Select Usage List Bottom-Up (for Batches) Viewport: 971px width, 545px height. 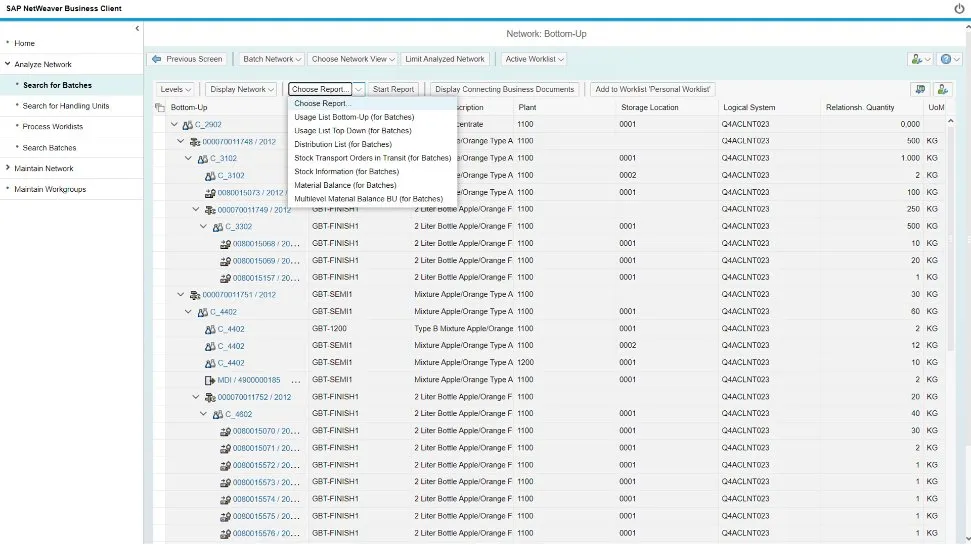tap(353, 117)
